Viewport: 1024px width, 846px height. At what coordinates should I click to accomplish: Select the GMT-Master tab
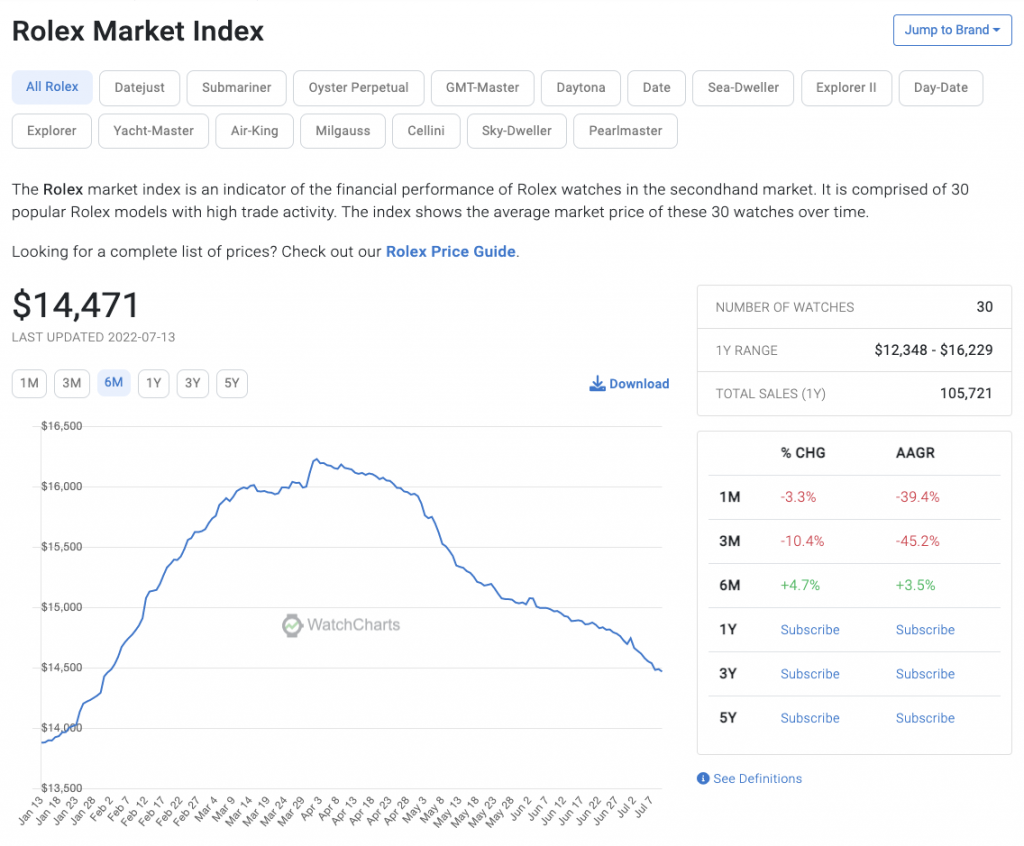pyautogui.click(x=483, y=88)
